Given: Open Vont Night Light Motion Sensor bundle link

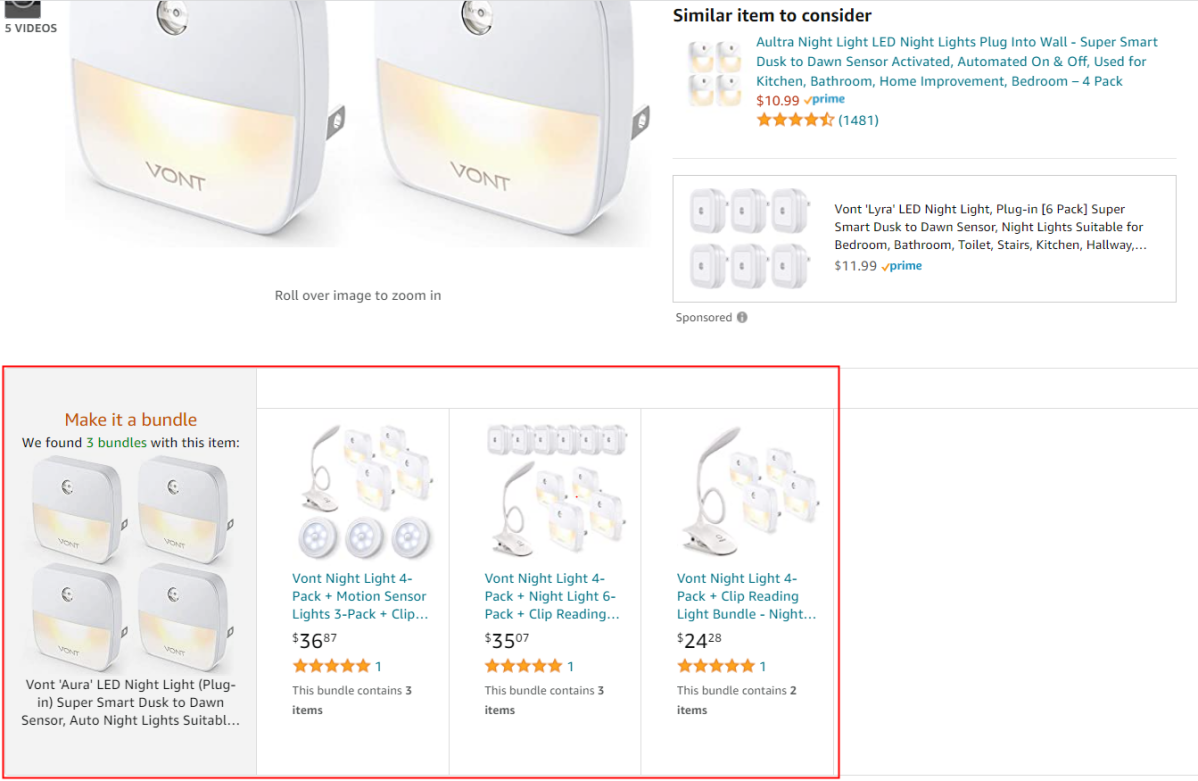Looking at the screenshot, I should tap(360, 596).
